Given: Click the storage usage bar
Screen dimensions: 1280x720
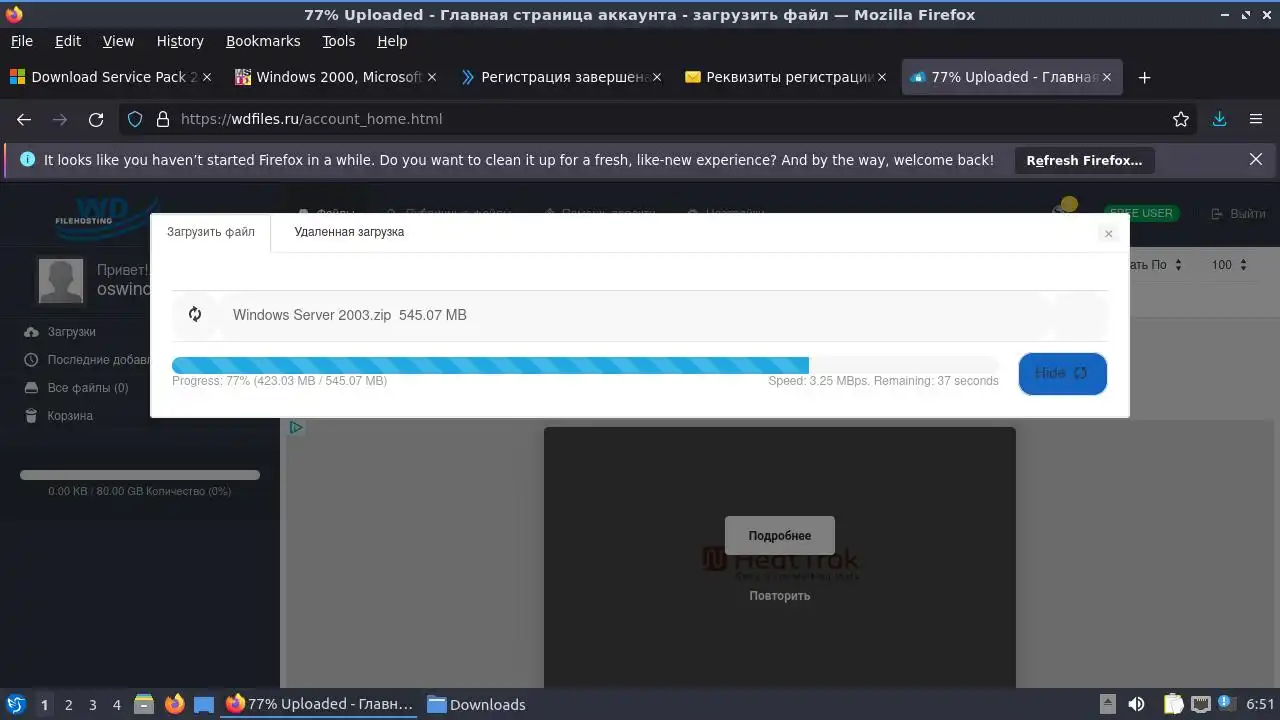Looking at the screenshot, I should (140, 475).
